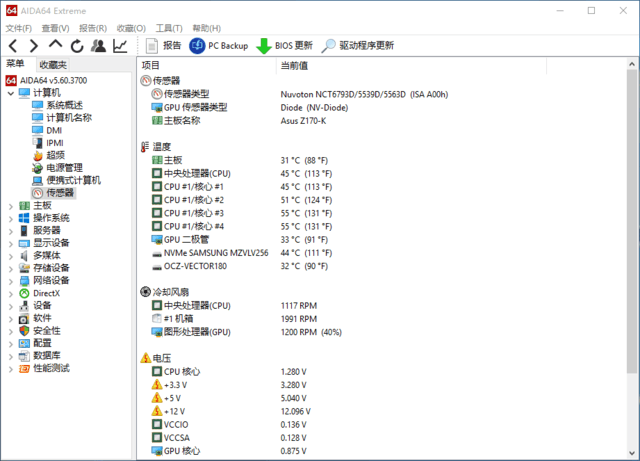
Task: Click the scrollbar down arrow
Action: point(632,453)
